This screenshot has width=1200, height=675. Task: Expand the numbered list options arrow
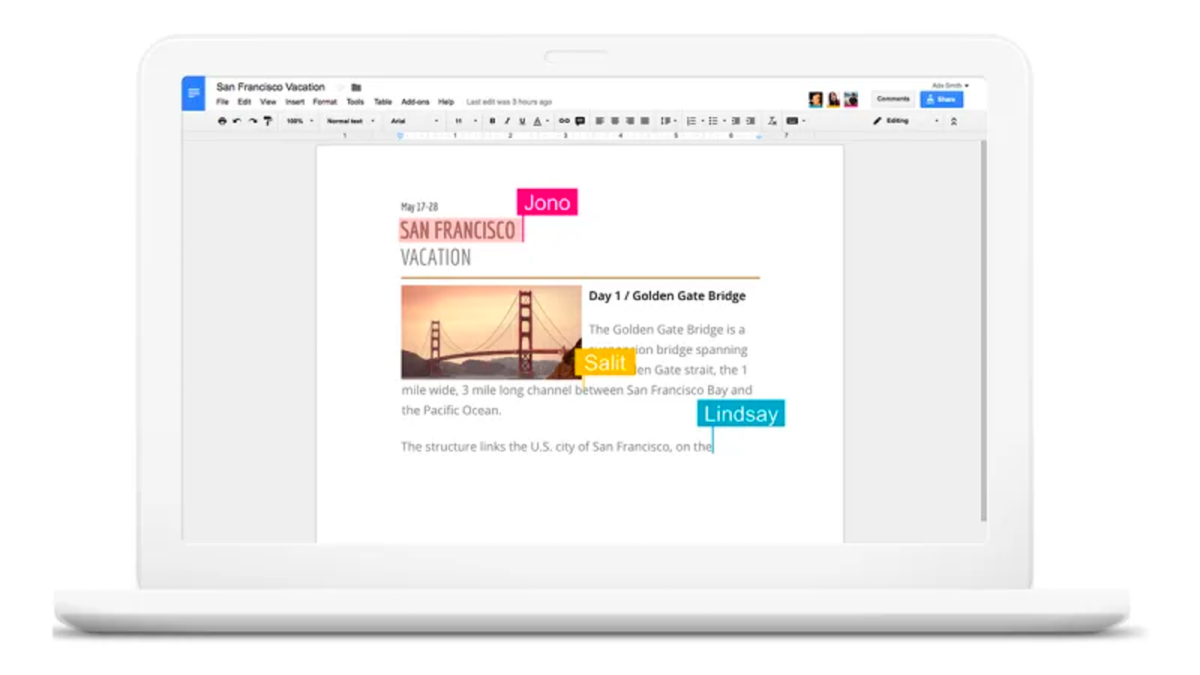click(702, 121)
